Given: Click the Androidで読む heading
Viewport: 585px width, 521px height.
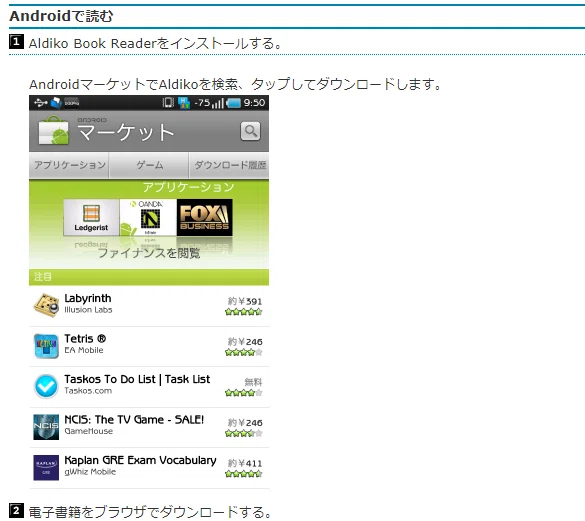Looking at the screenshot, I should (61, 16).
